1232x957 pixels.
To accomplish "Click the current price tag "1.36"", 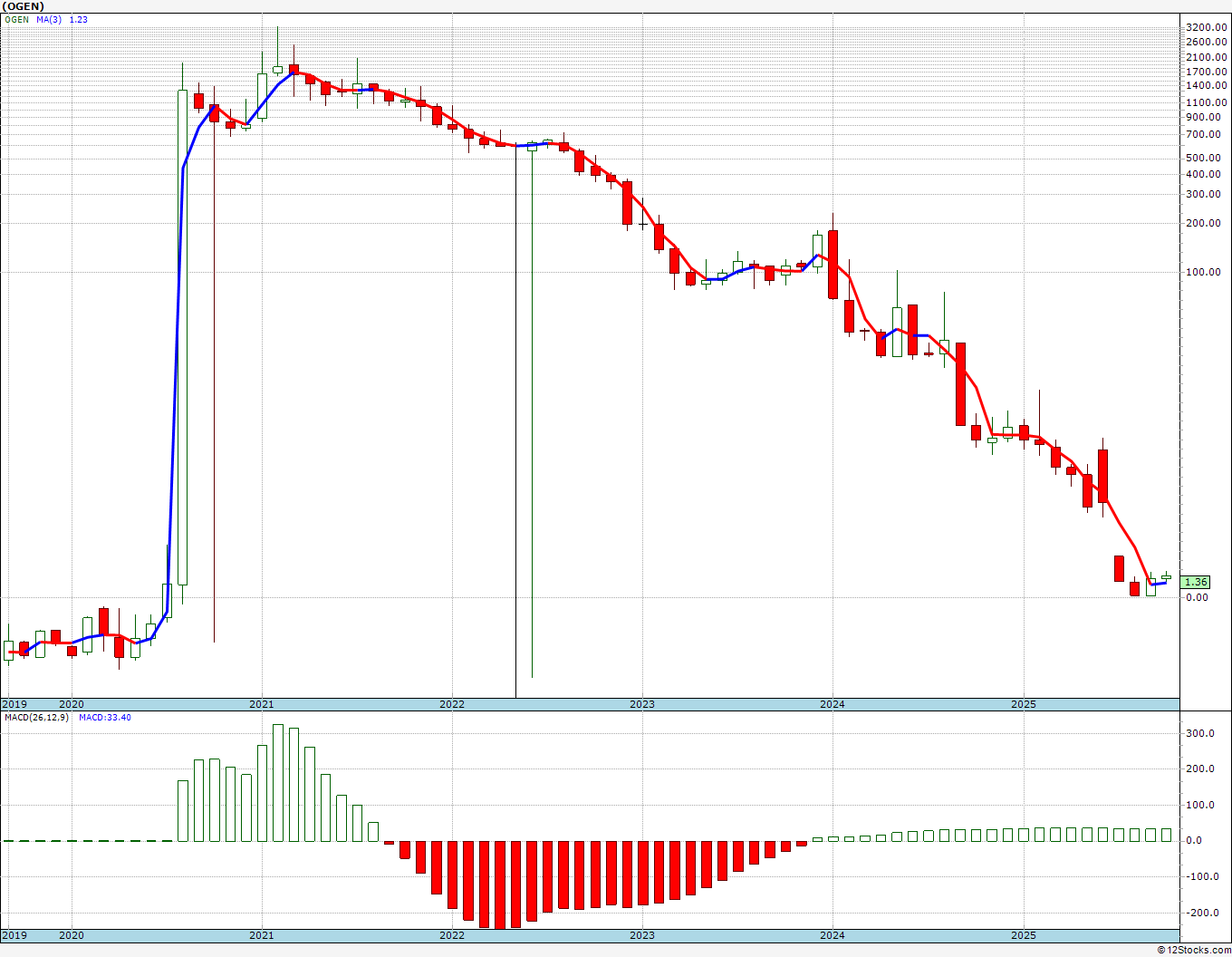I will pos(1196,582).
